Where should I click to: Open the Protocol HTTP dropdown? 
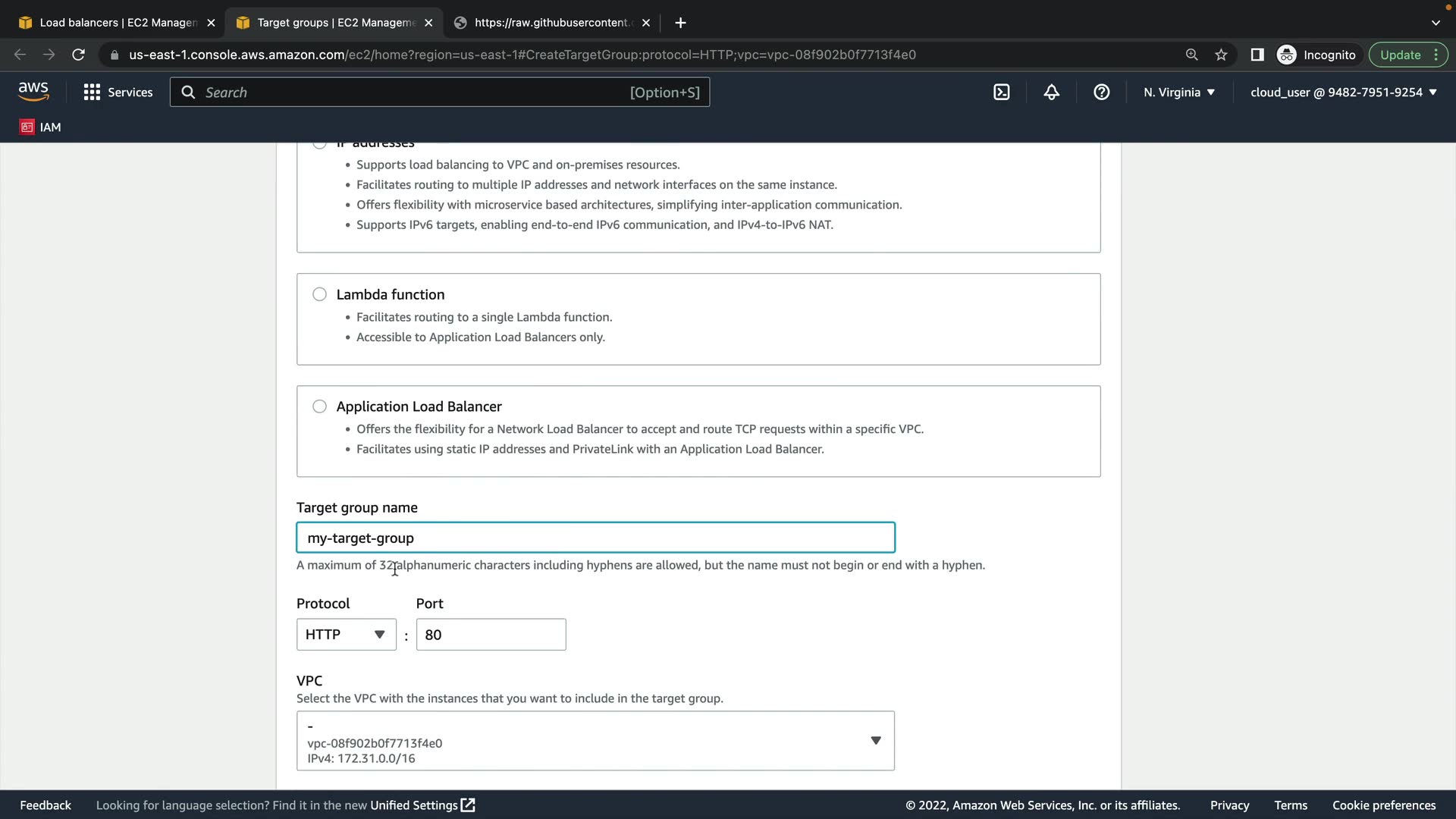[346, 635]
